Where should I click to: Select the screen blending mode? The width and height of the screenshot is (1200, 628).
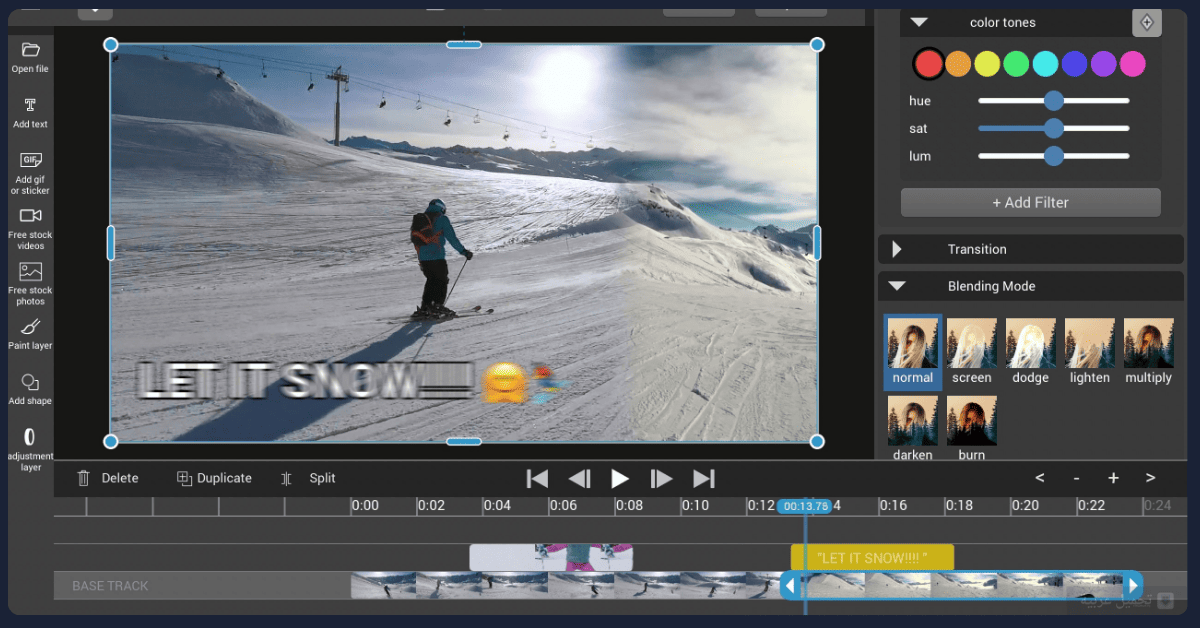[972, 352]
